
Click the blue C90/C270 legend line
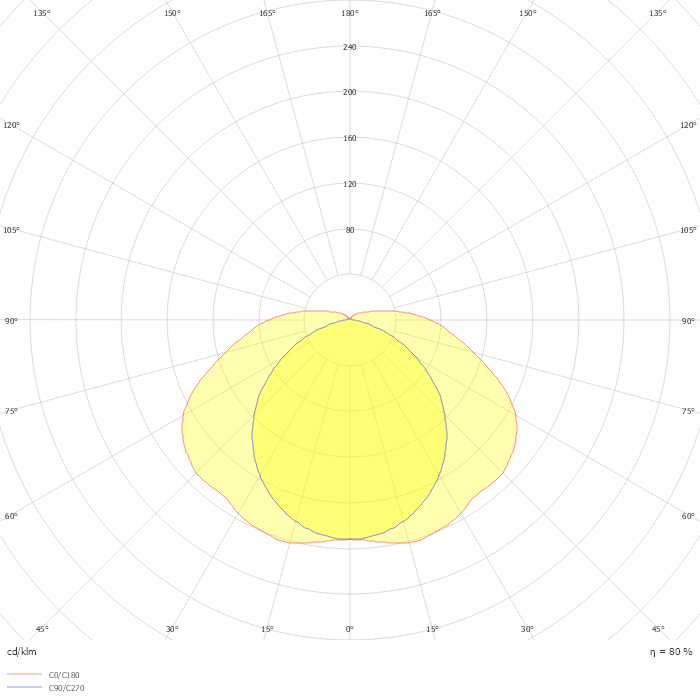click(25, 687)
